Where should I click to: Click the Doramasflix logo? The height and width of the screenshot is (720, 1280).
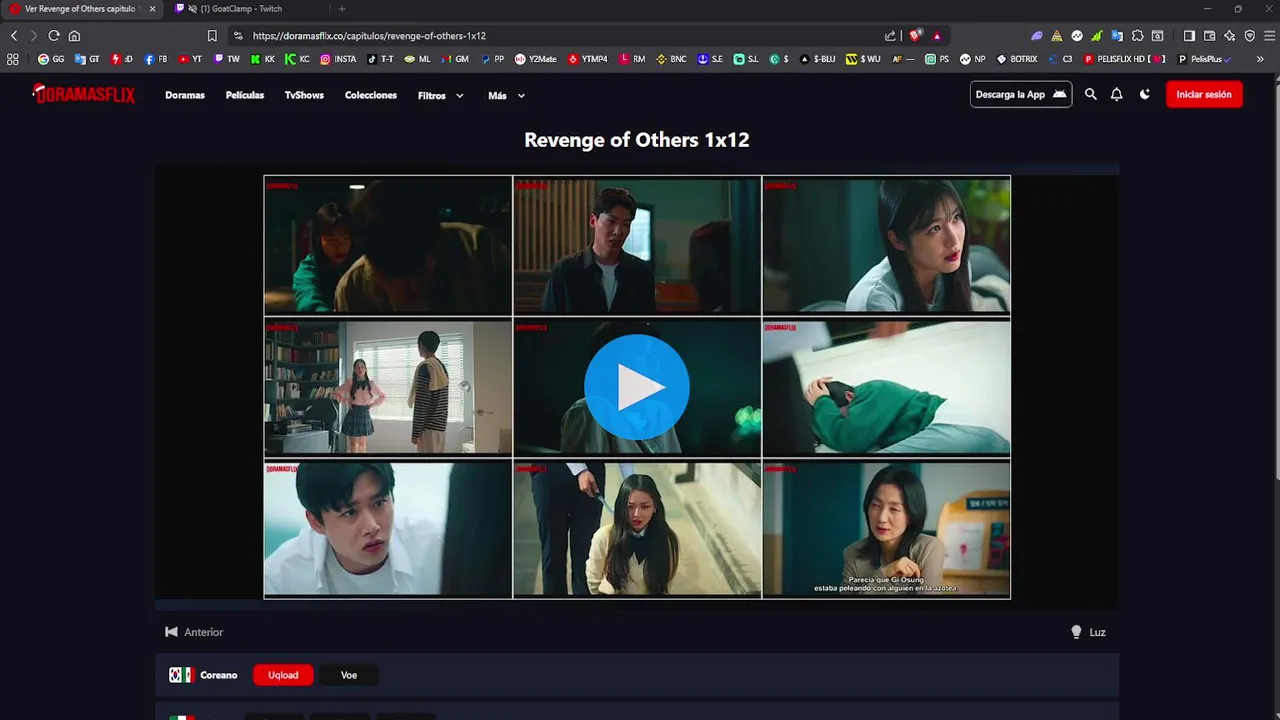click(83, 94)
